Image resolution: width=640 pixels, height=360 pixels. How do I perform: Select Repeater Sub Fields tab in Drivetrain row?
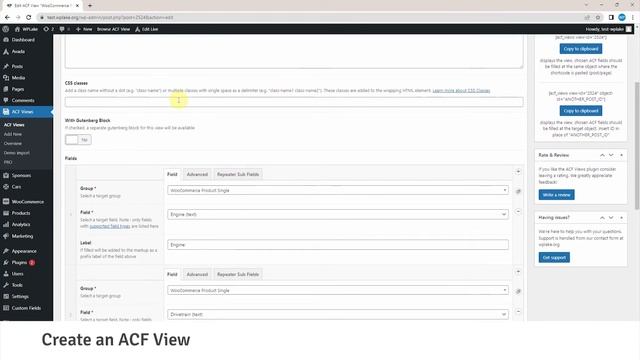click(238, 274)
